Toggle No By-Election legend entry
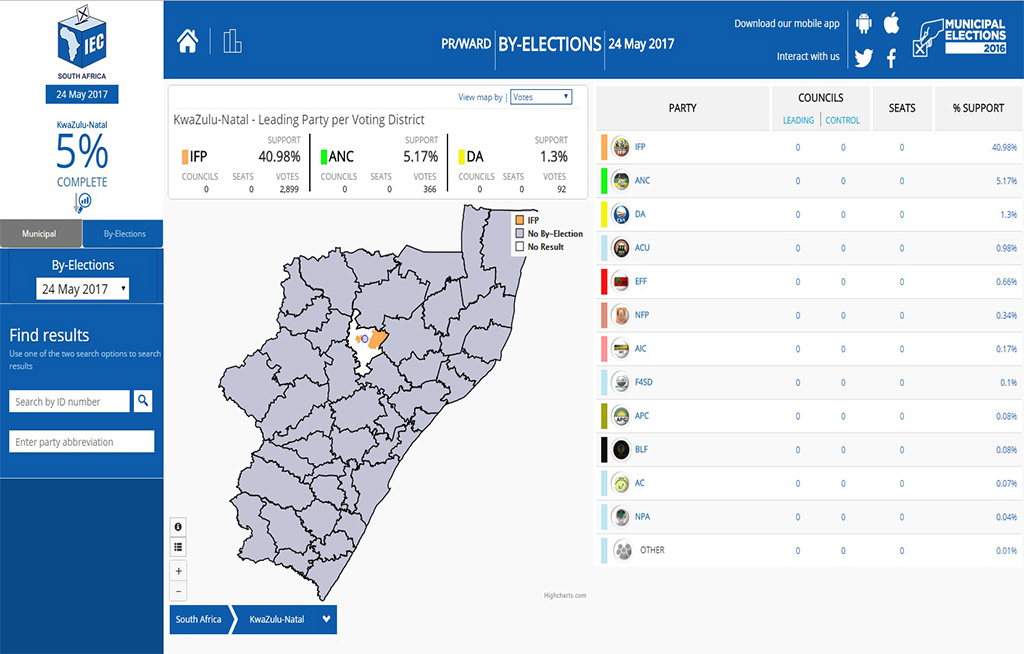Image resolution: width=1024 pixels, height=654 pixels. 548,233
